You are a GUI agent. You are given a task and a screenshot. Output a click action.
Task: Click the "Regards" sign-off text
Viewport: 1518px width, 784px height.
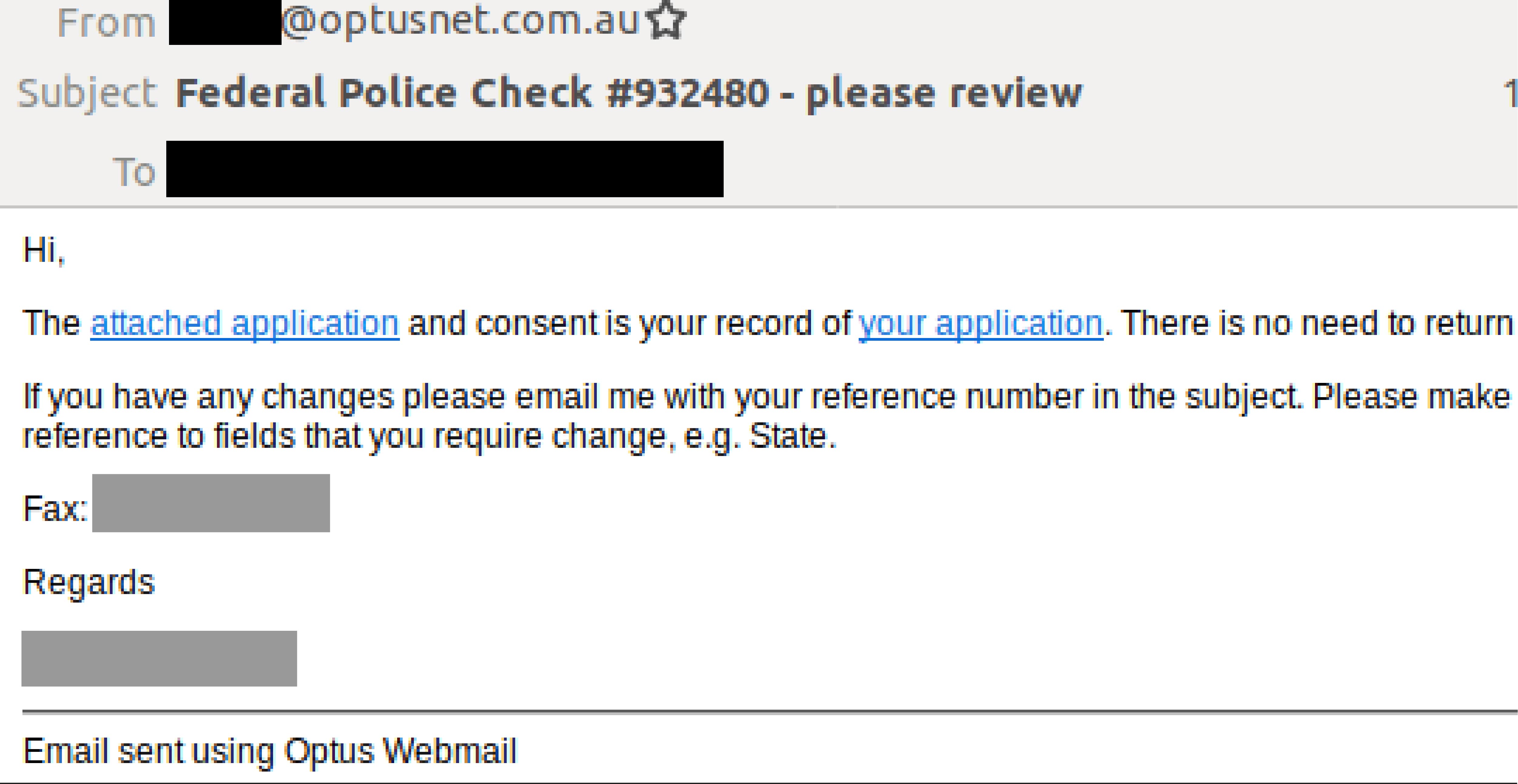coord(88,583)
